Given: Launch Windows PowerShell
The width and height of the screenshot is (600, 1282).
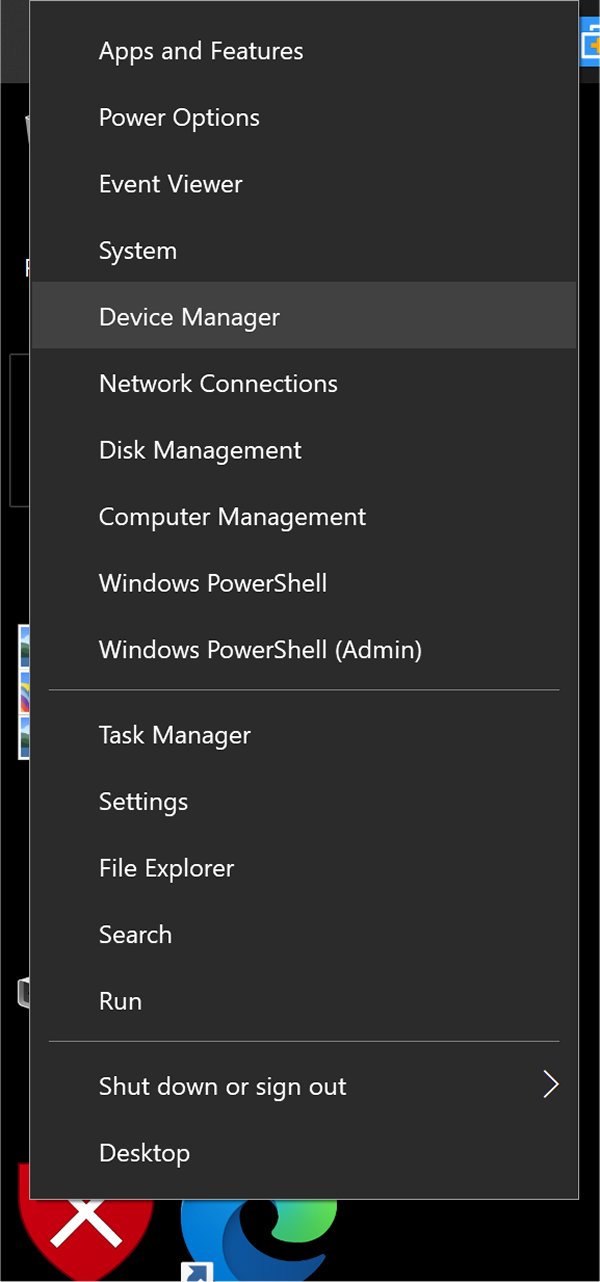Looking at the screenshot, I should click(x=212, y=583).
